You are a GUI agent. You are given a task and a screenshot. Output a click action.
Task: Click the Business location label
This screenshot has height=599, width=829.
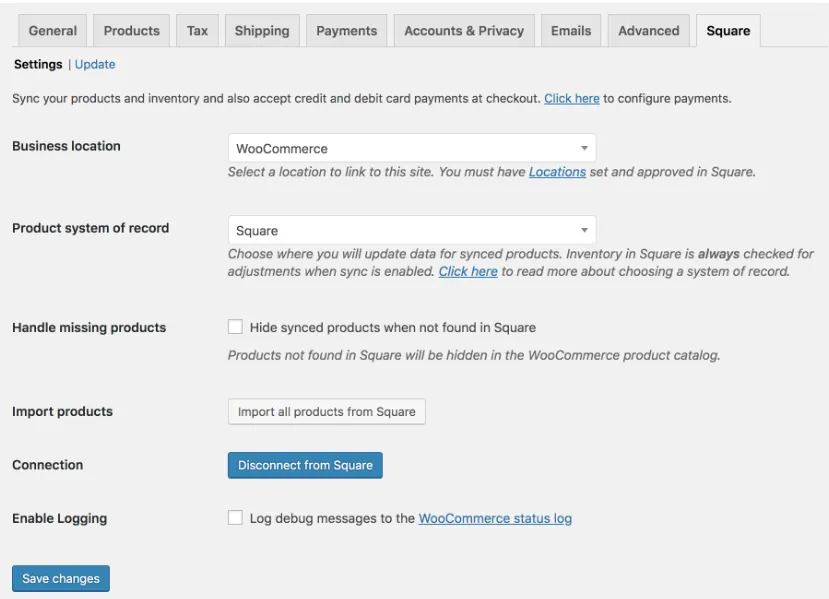pos(66,146)
